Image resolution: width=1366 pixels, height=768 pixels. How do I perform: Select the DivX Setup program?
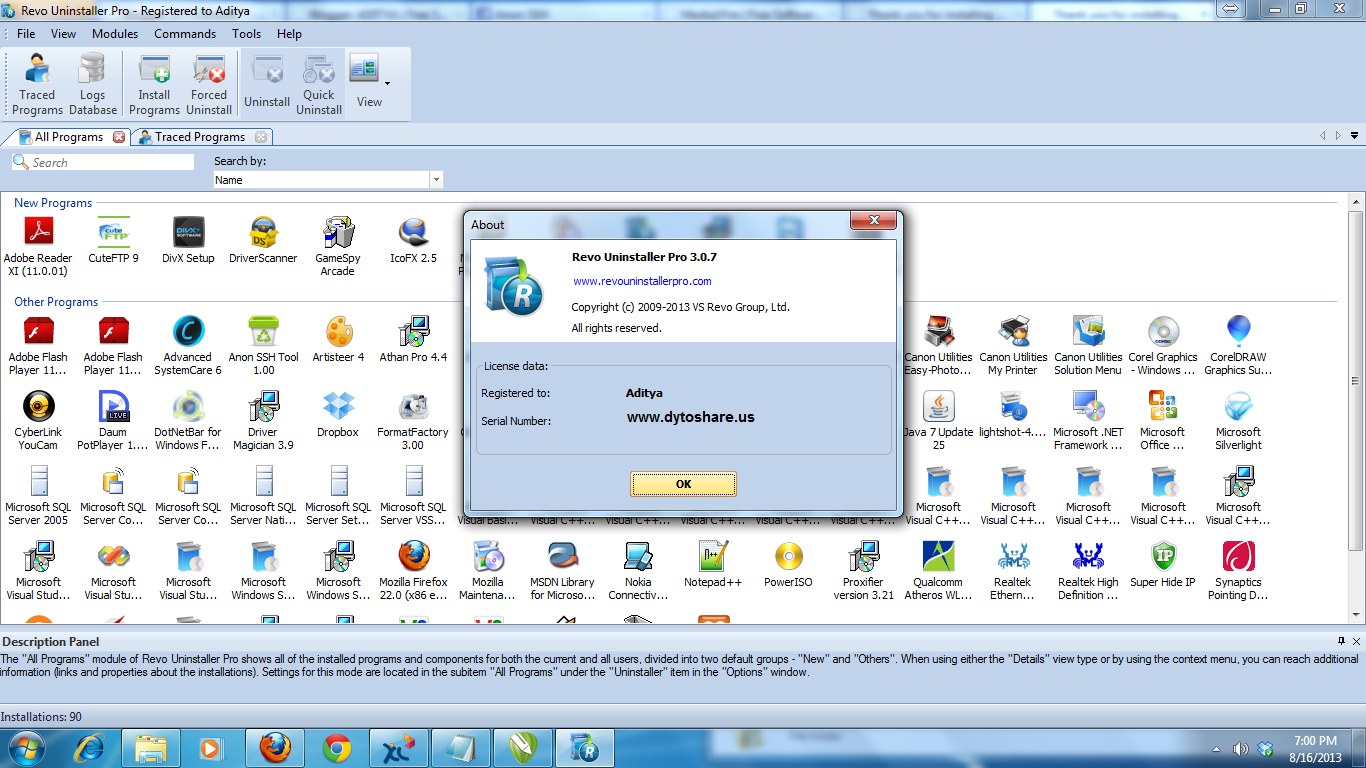pyautogui.click(x=188, y=240)
